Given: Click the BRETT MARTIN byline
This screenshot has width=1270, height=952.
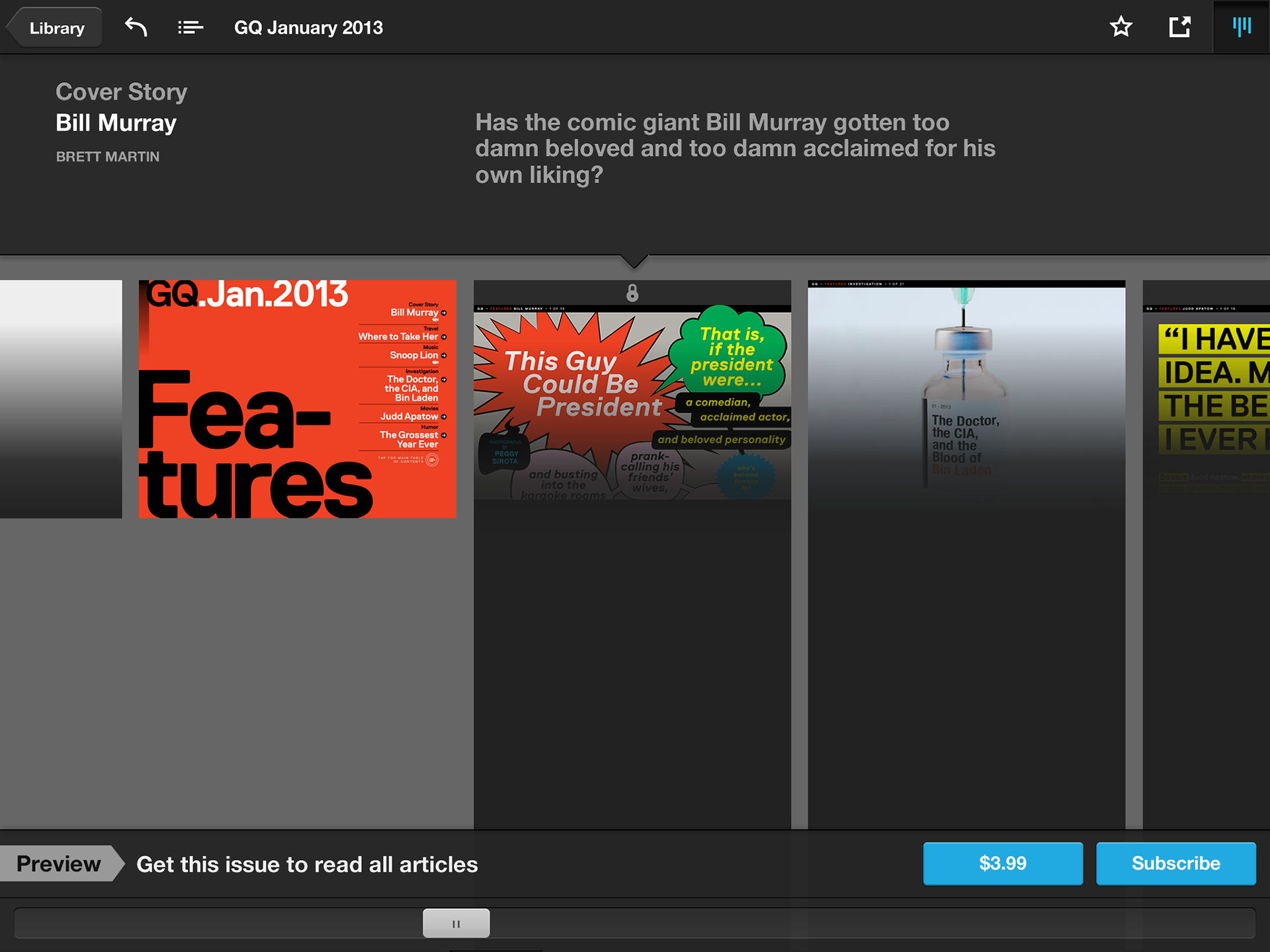Looking at the screenshot, I should click(x=107, y=157).
